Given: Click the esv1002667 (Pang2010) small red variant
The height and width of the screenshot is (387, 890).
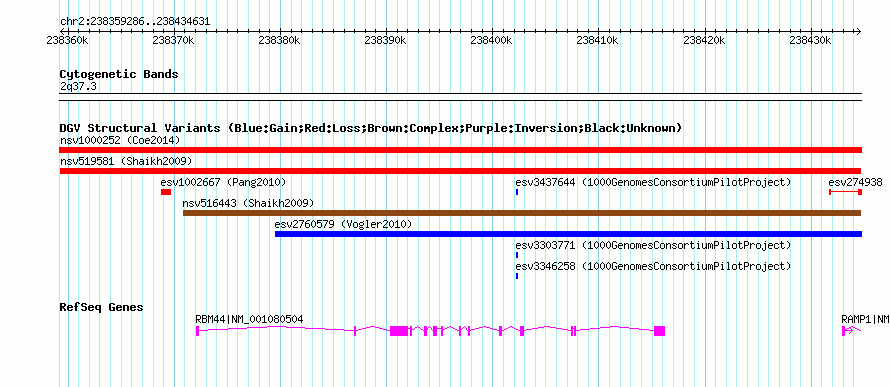Looking at the screenshot, I should click(166, 192).
